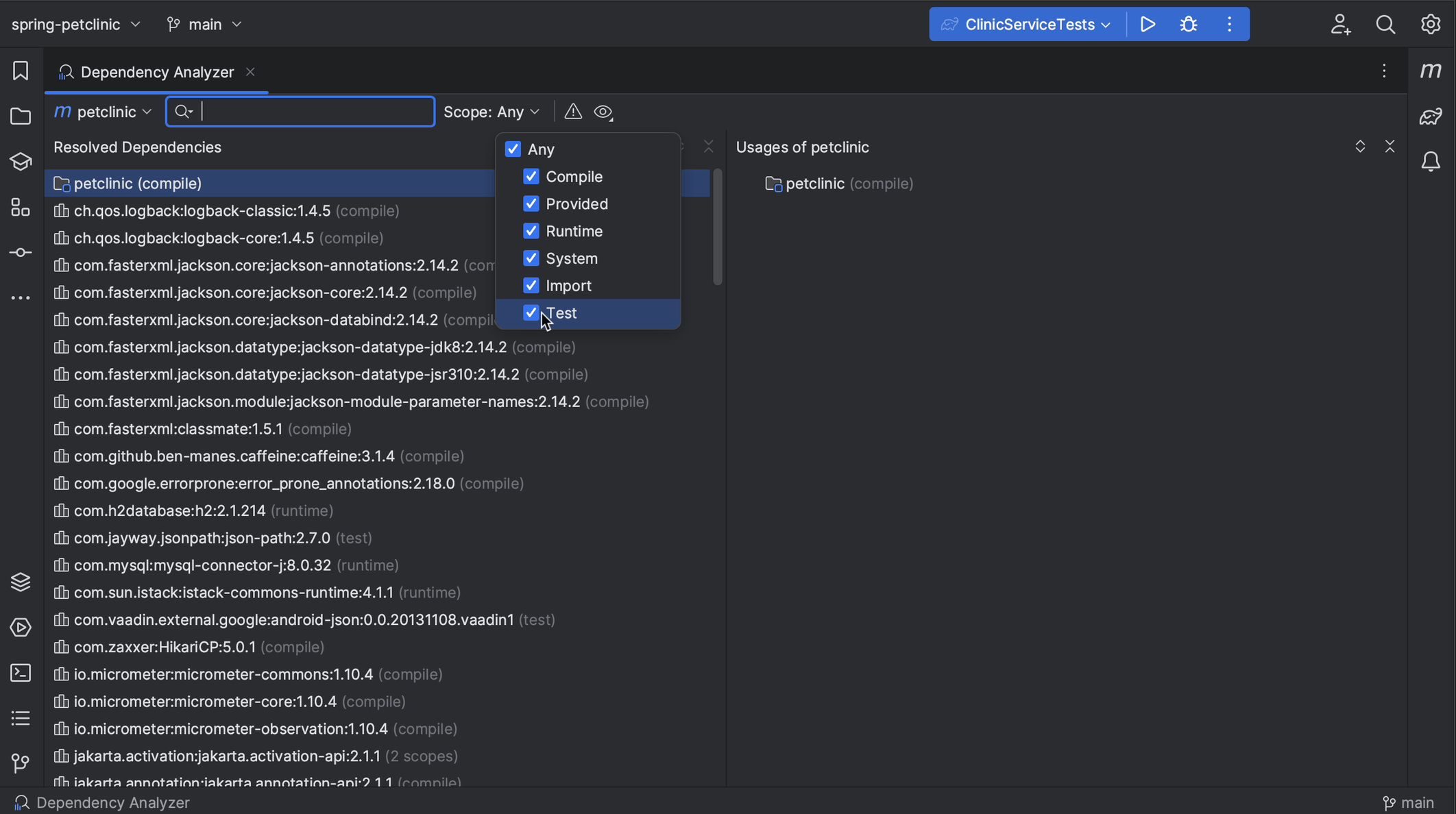The width and height of the screenshot is (1456, 814).
Task: Open the Gradle tool window
Action: click(x=1430, y=115)
